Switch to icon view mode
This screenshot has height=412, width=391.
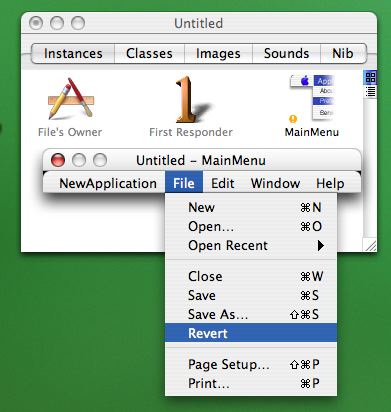tap(370, 77)
